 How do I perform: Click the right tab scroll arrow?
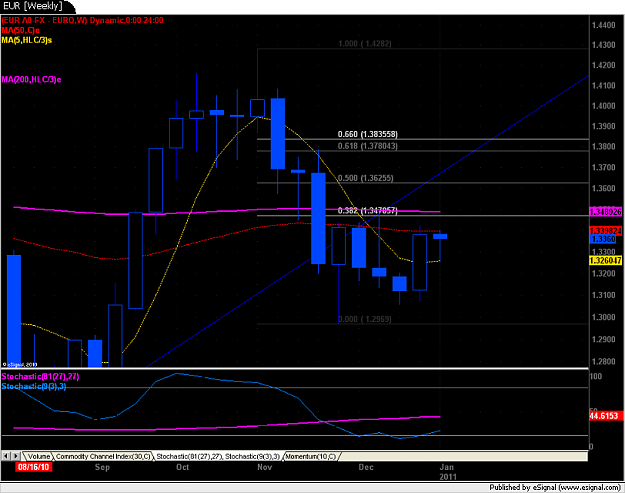point(15,456)
